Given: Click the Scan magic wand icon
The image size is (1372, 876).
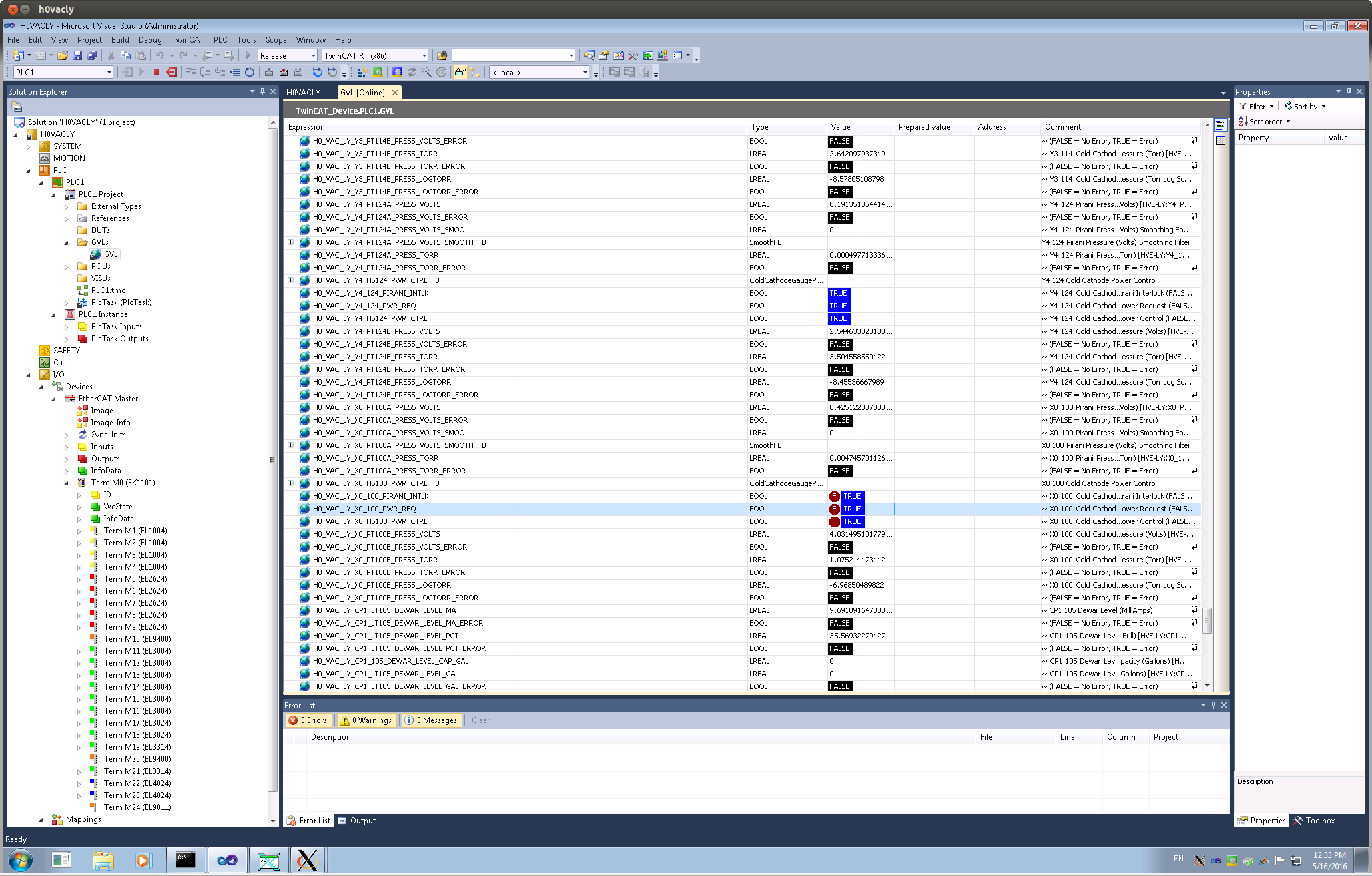Looking at the screenshot, I should (x=426, y=73).
